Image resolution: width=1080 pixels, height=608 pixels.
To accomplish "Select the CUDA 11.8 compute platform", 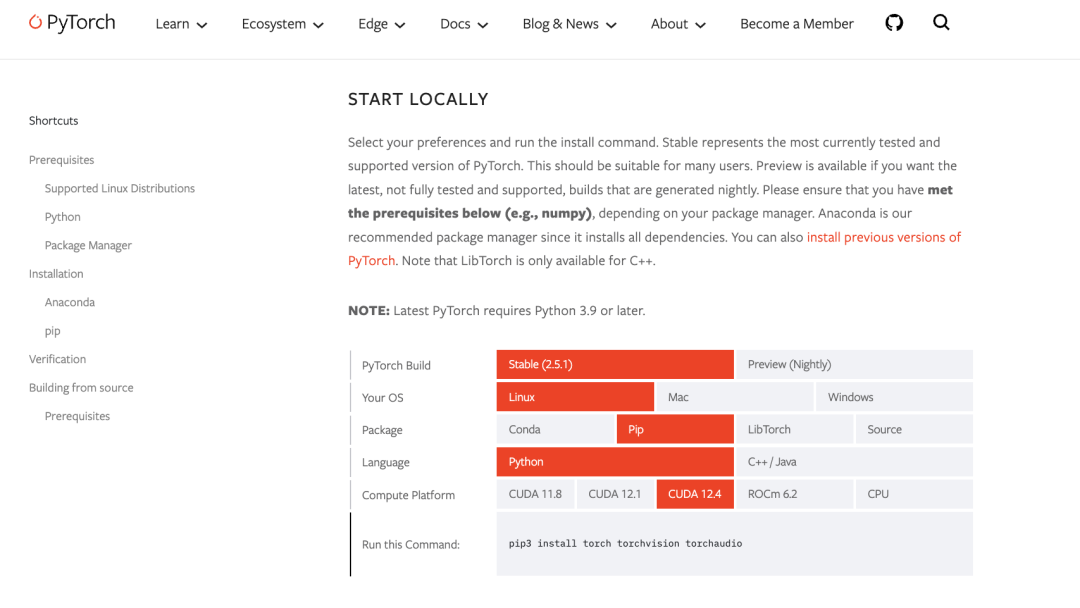I will (535, 494).
